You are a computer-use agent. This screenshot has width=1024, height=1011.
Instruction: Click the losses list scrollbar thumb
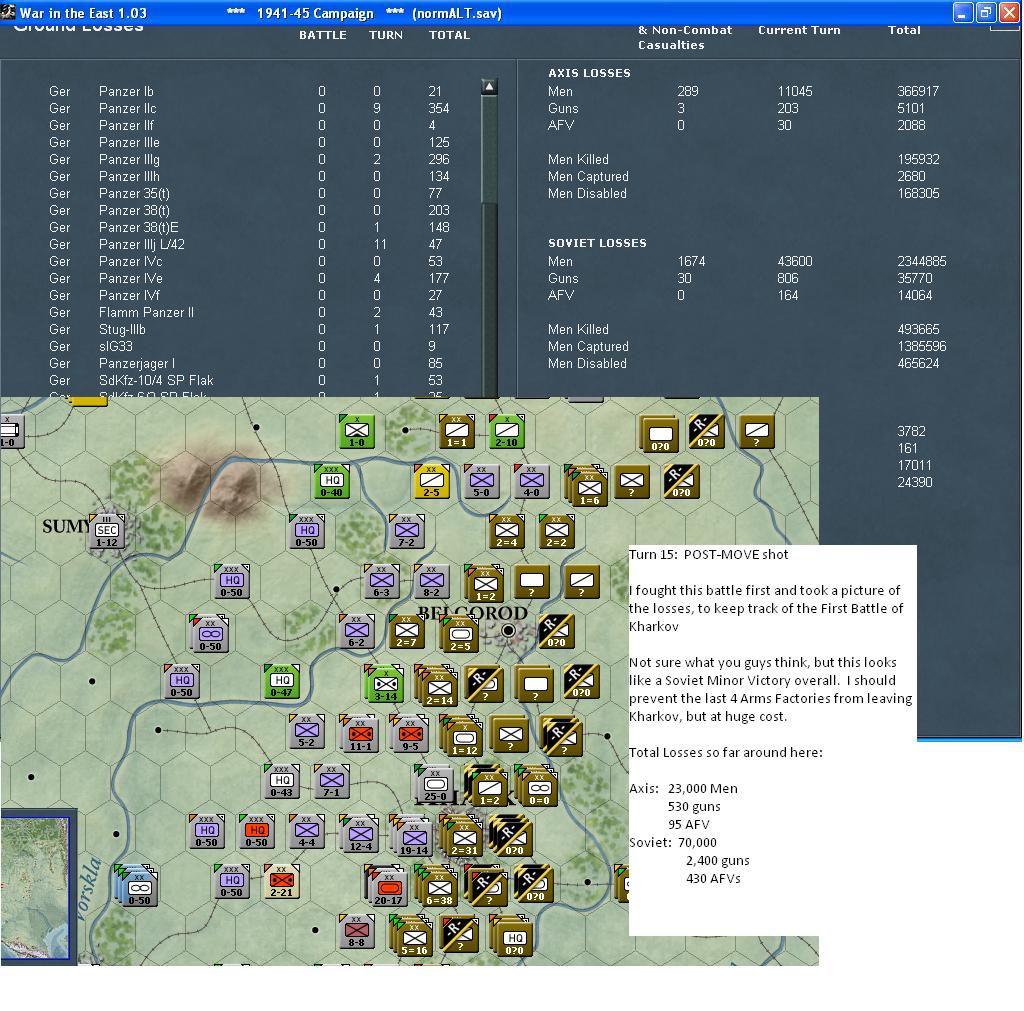pyautogui.click(x=489, y=150)
